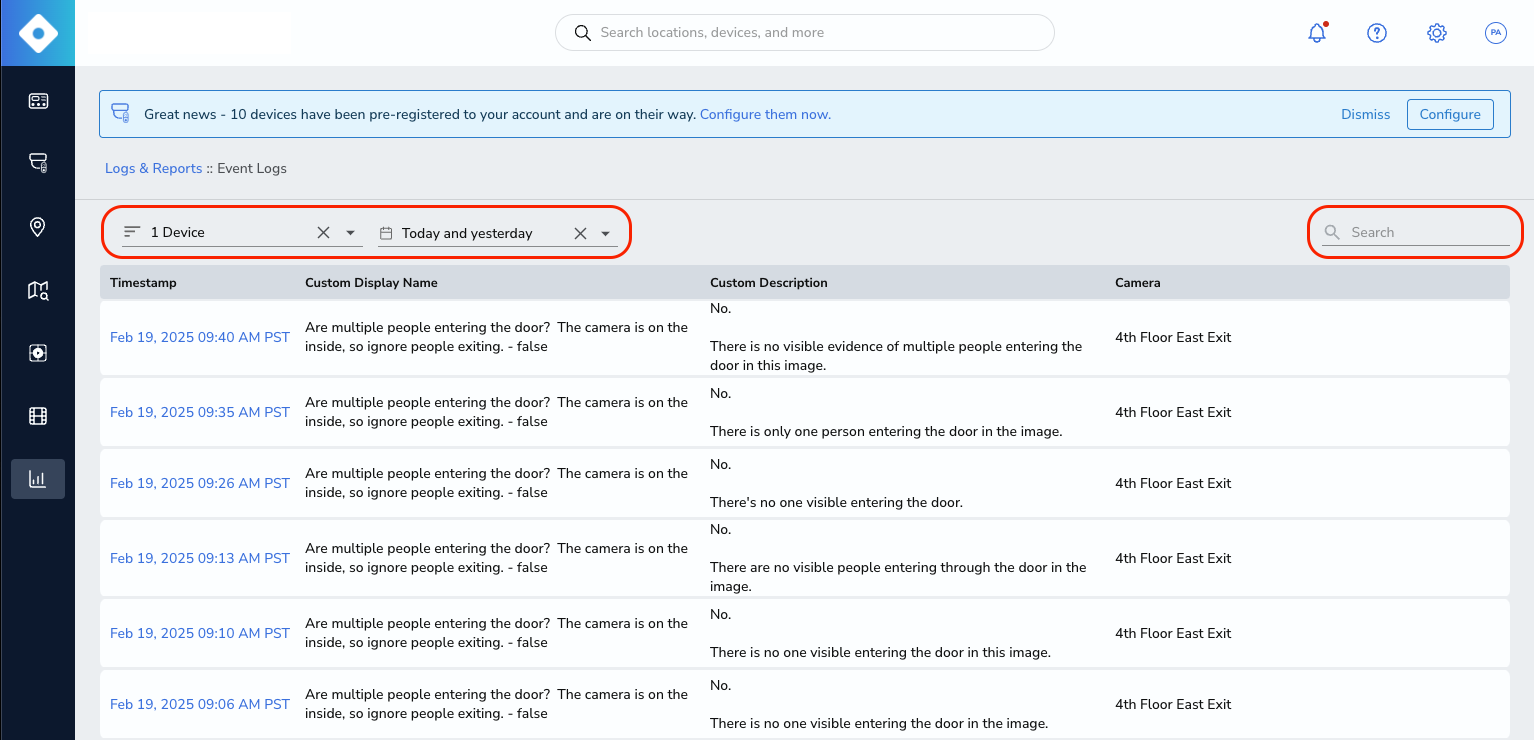
Task: Open the settings gear icon
Action: [x=1437, y=33]
